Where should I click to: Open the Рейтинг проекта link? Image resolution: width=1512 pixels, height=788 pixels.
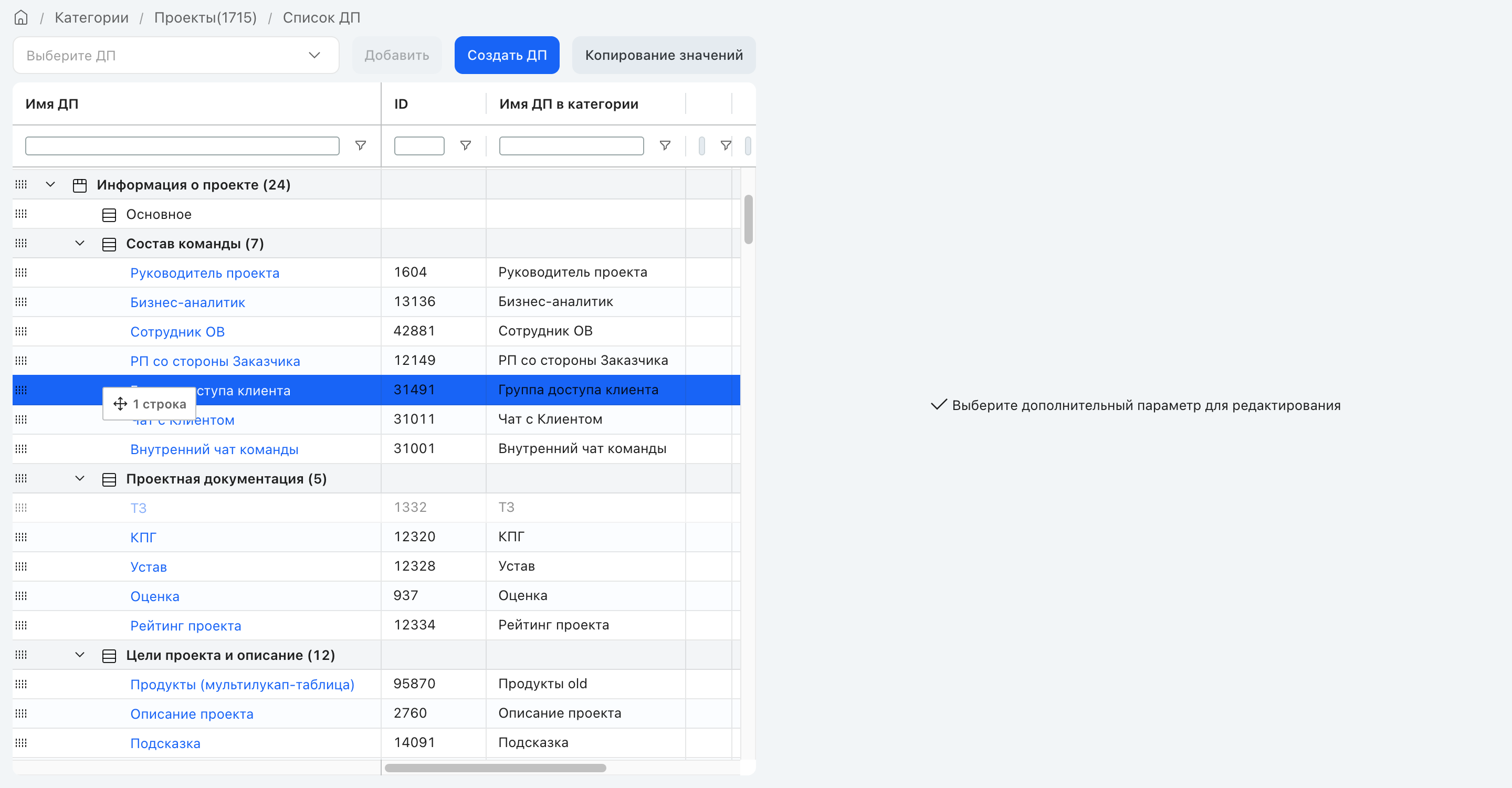(185, 625)
